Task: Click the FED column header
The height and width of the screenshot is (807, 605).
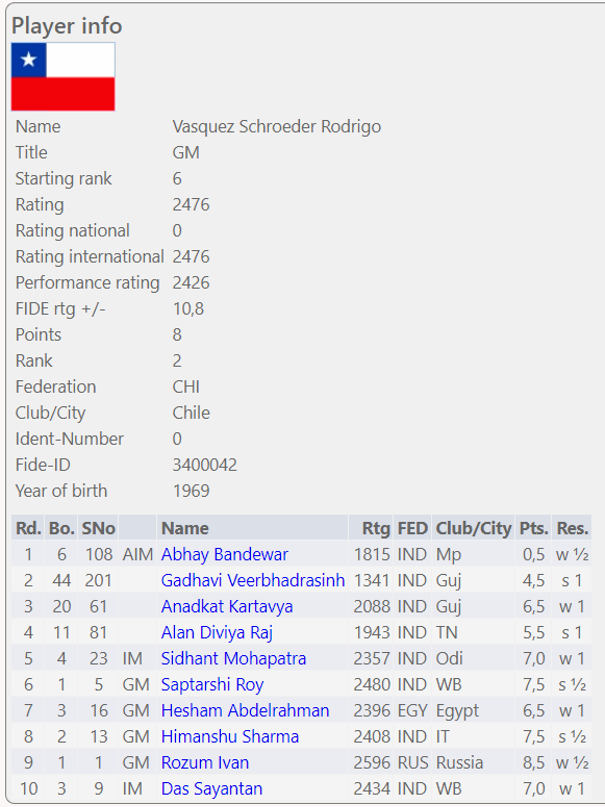Action: tap(412, 528)
